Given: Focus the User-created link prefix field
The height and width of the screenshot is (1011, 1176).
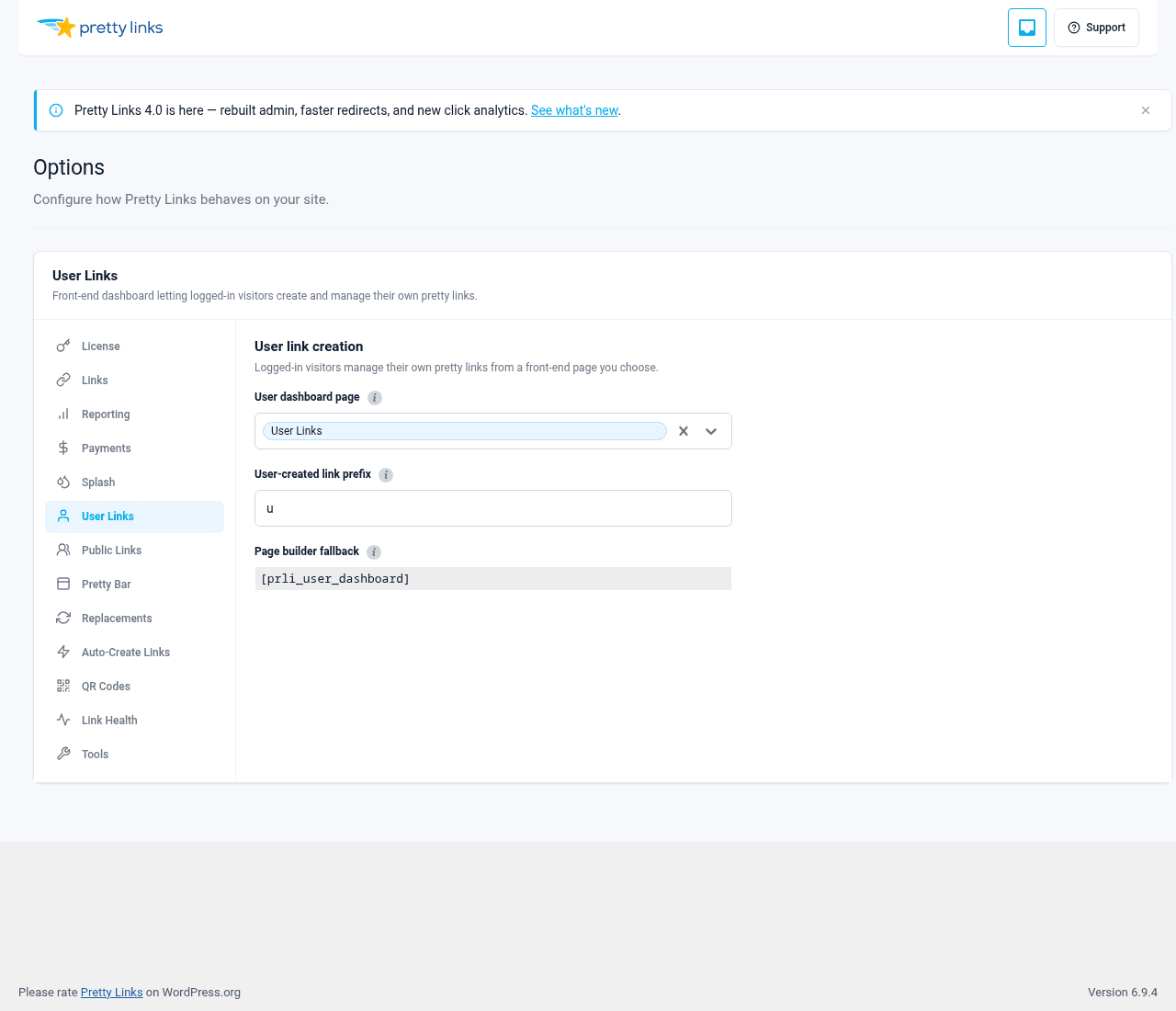Looking at the screenshot, I should click(x=493, y=508).
